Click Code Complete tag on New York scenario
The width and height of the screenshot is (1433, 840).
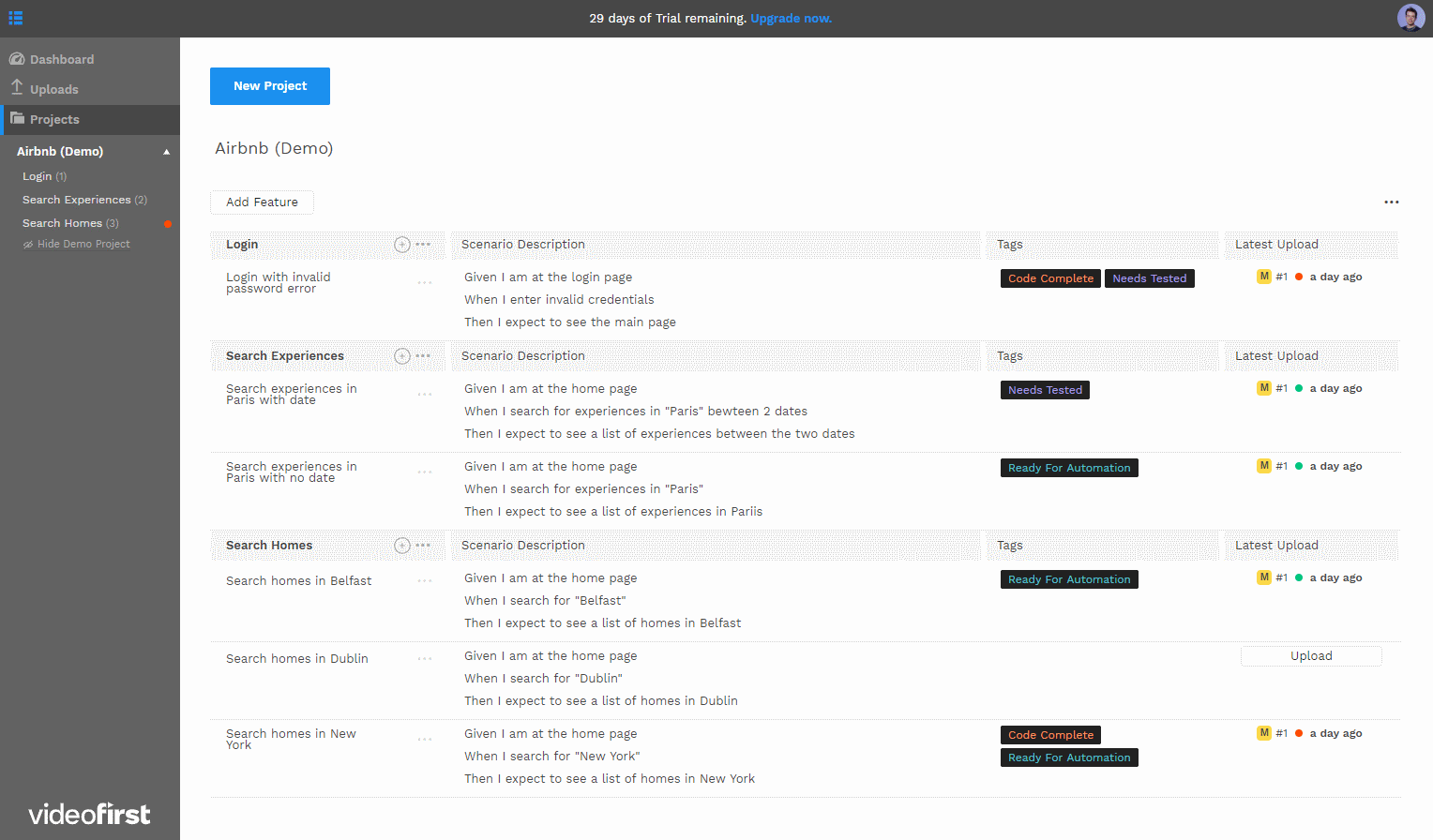[1050, 735]
